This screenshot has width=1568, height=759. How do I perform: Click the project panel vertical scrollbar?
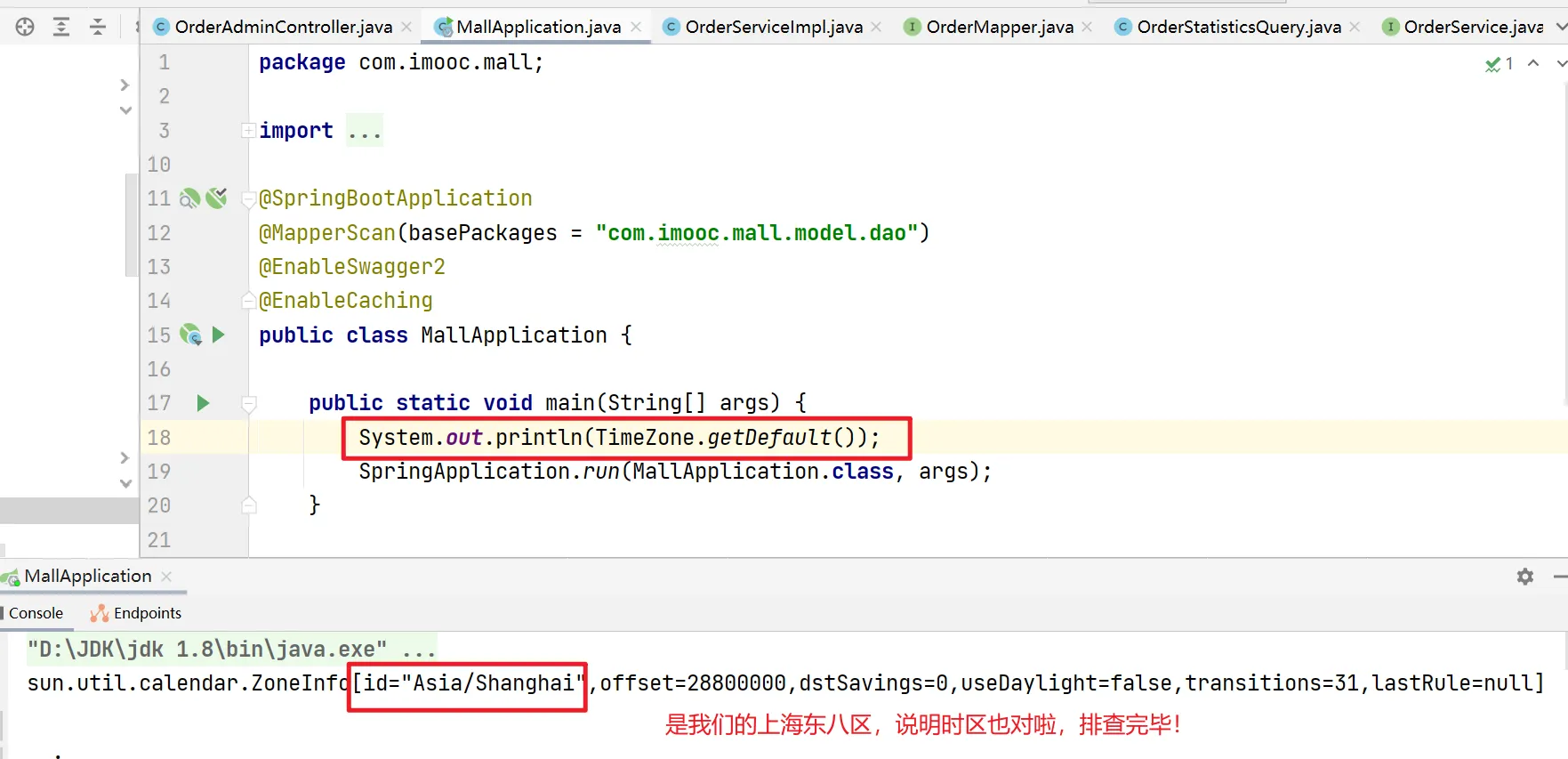click(x=132, y=225)
